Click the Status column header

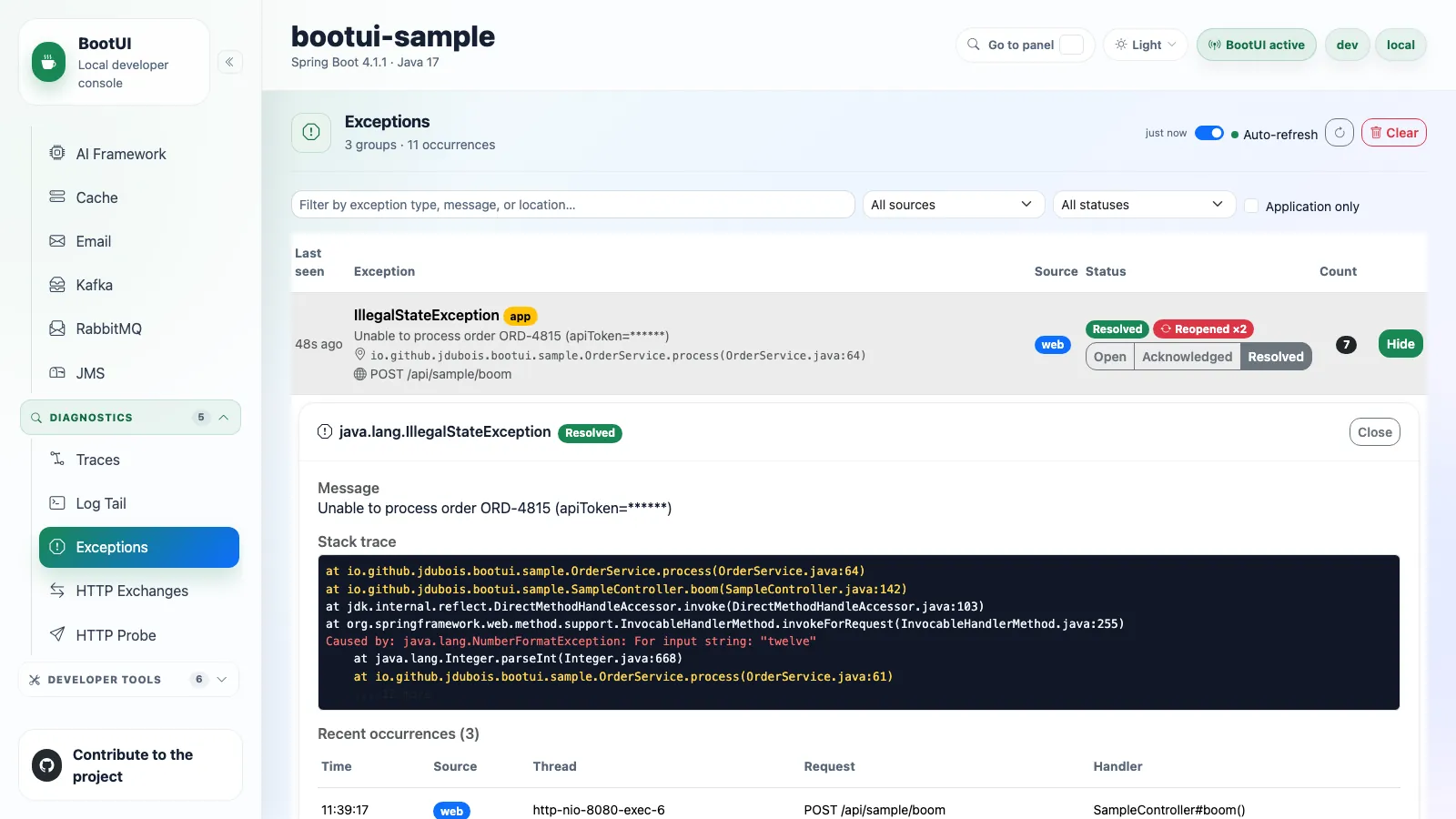point(1106,271)
